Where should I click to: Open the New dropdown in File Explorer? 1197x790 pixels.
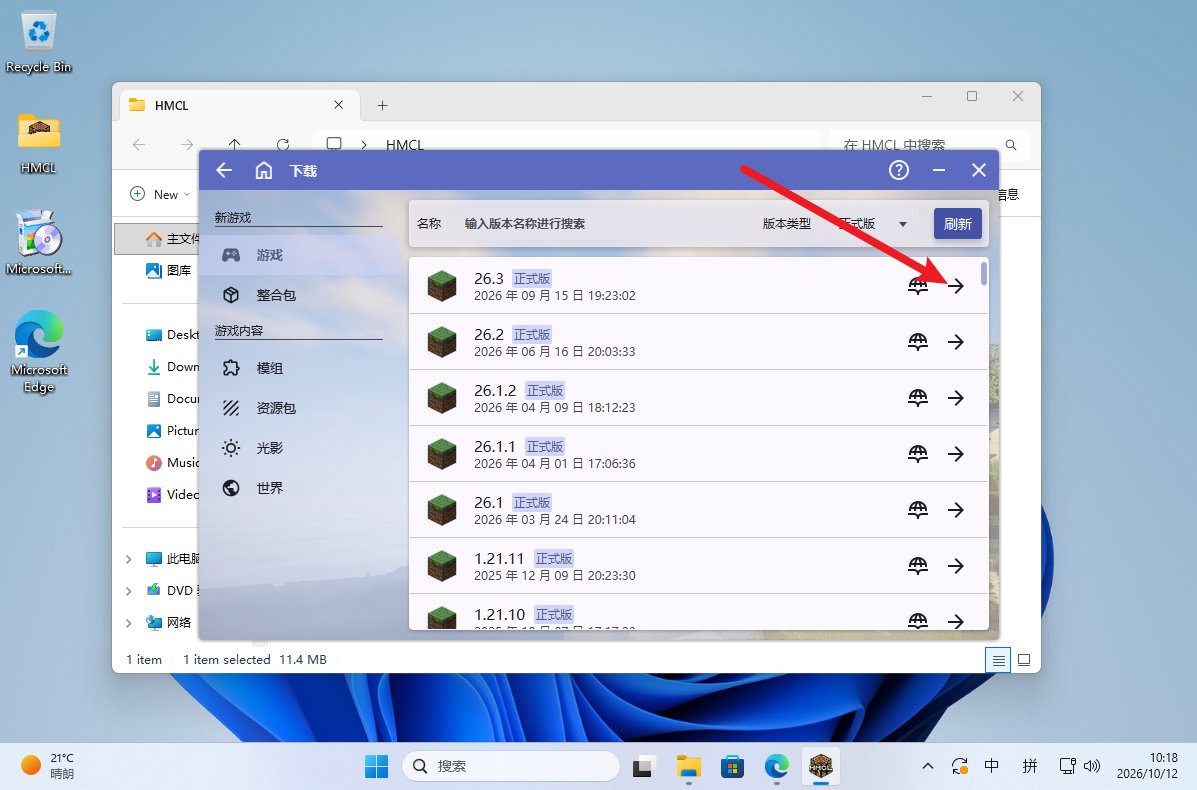[160, 195]
